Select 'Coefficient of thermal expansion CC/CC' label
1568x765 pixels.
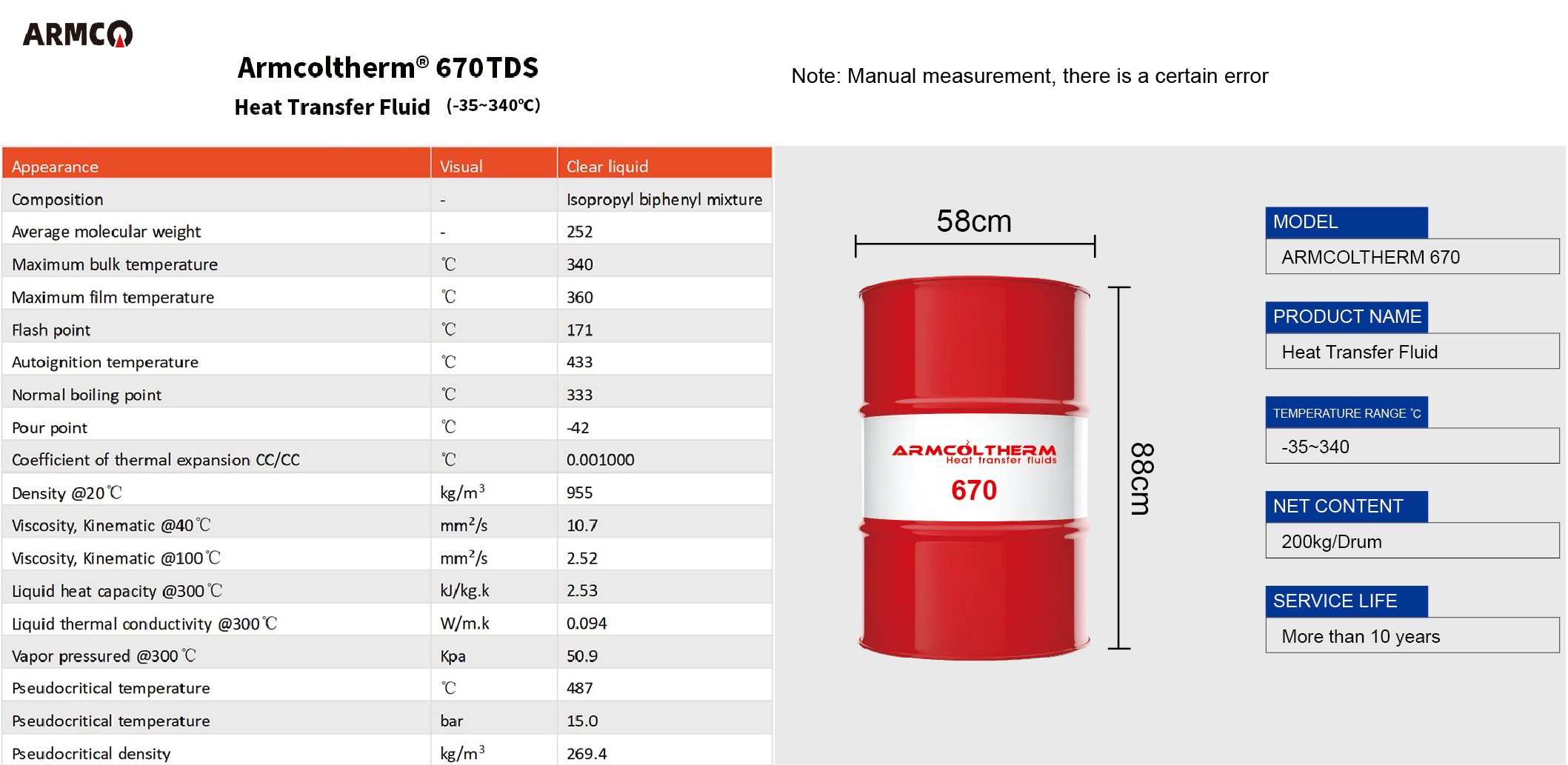pos(156,460)
